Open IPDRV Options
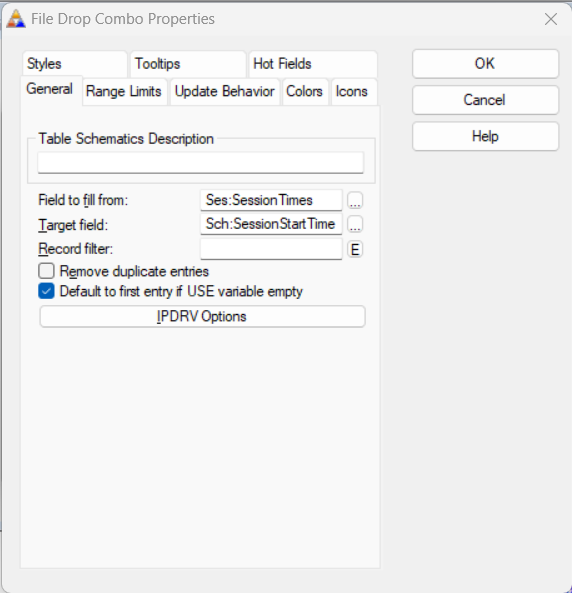The image size is (572, 593). tap(202, 317)
